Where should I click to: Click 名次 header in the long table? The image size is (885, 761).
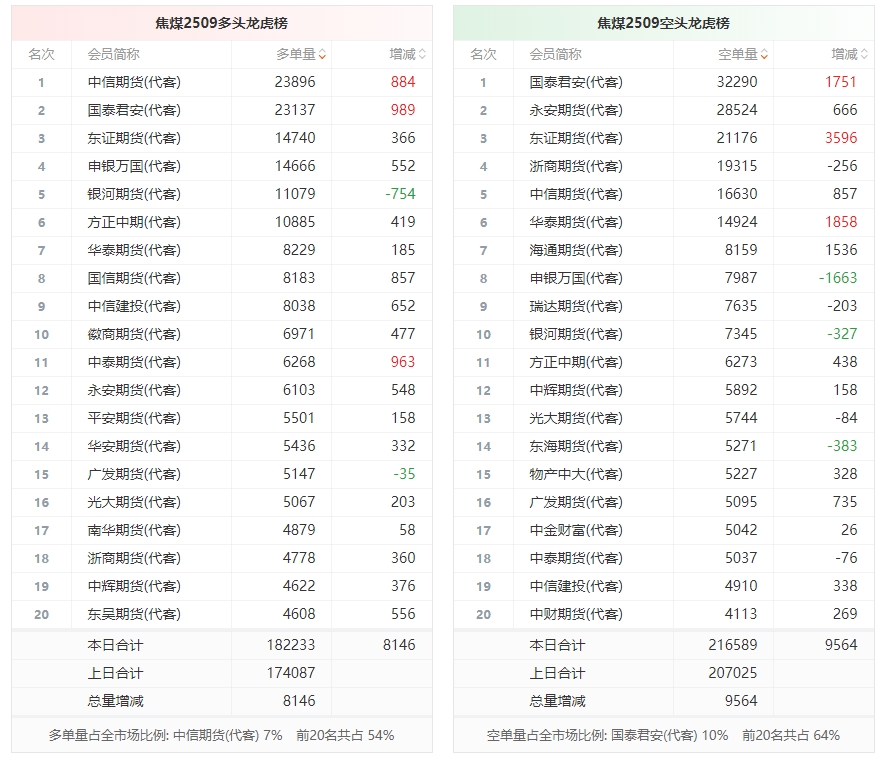41,54
